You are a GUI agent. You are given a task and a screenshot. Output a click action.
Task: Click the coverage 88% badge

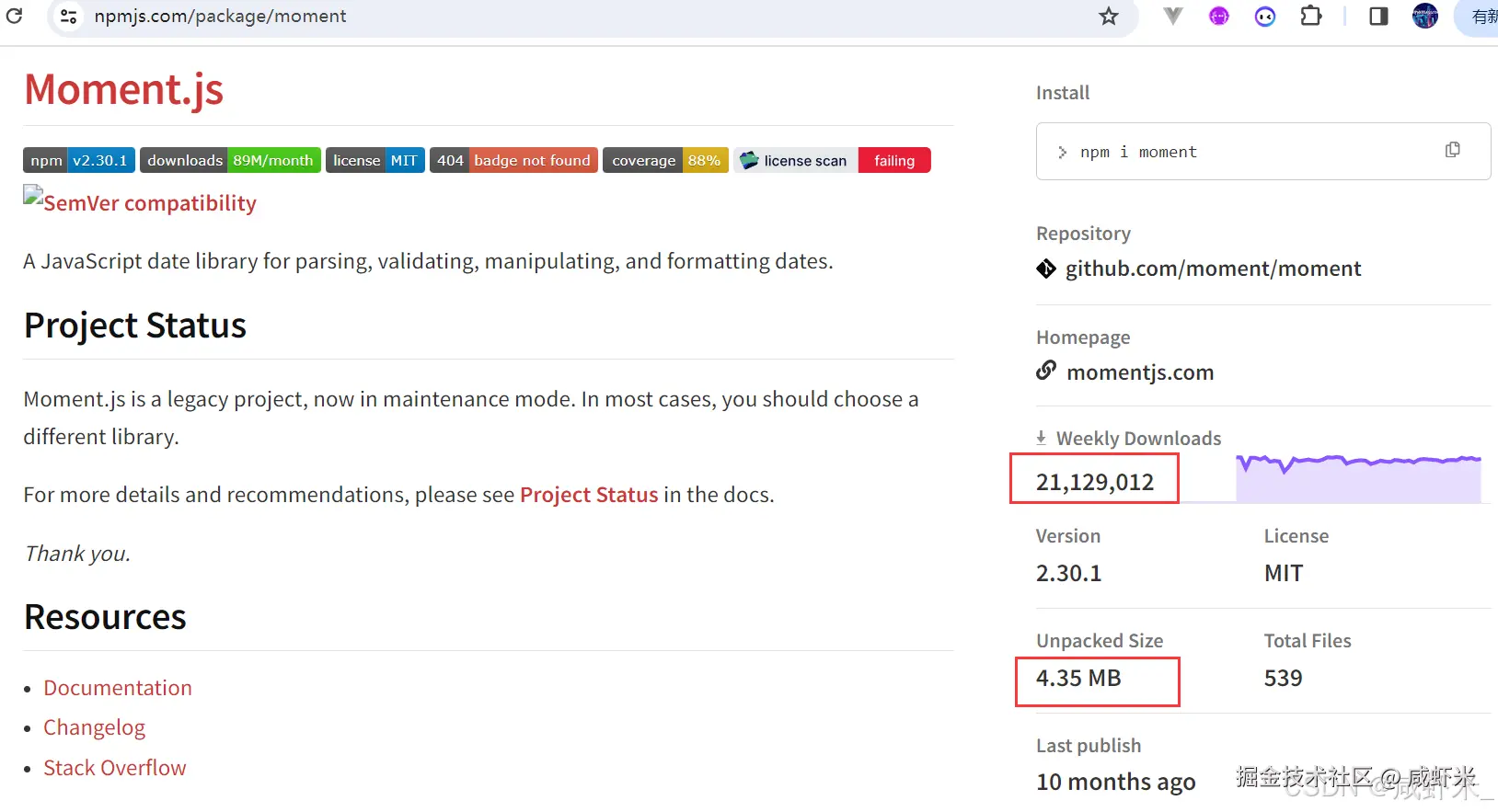click(665, 160)
